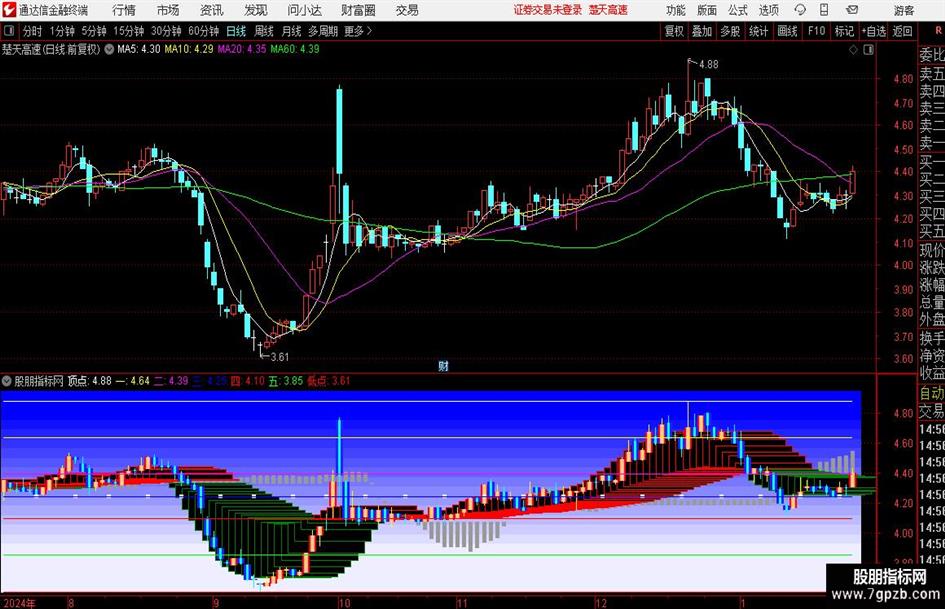The height and width of the screenshot is (609, 945).
Task: Click the MA10: 4.29 value label
Action: coord(189,49)
